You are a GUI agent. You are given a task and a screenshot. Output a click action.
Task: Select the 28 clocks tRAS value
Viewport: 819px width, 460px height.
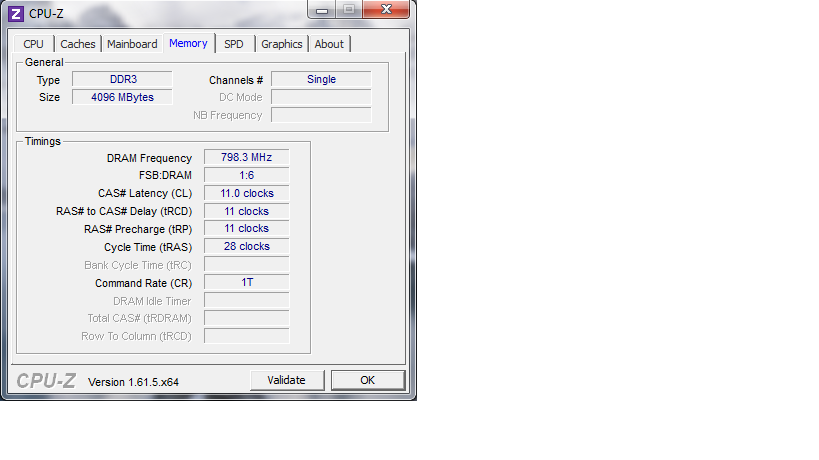point(247,246)
